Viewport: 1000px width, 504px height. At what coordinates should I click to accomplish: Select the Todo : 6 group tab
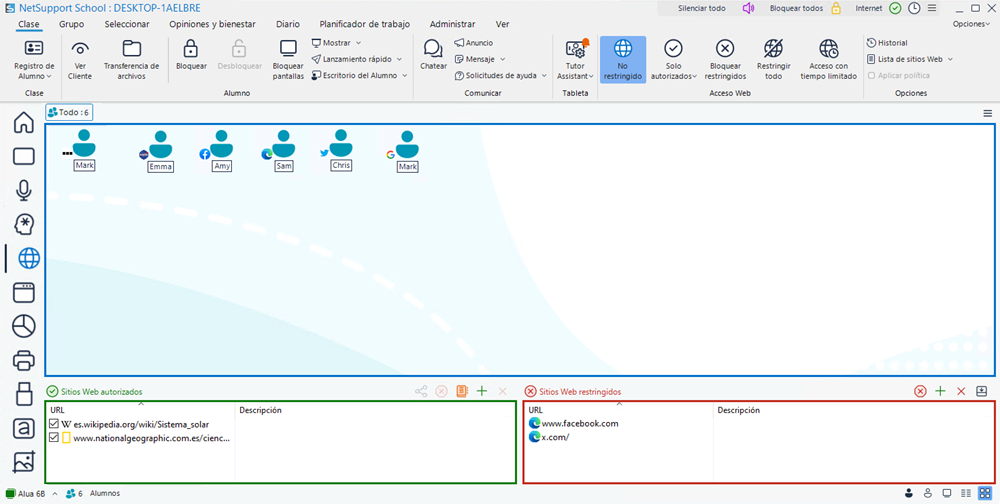pos(69,112)
